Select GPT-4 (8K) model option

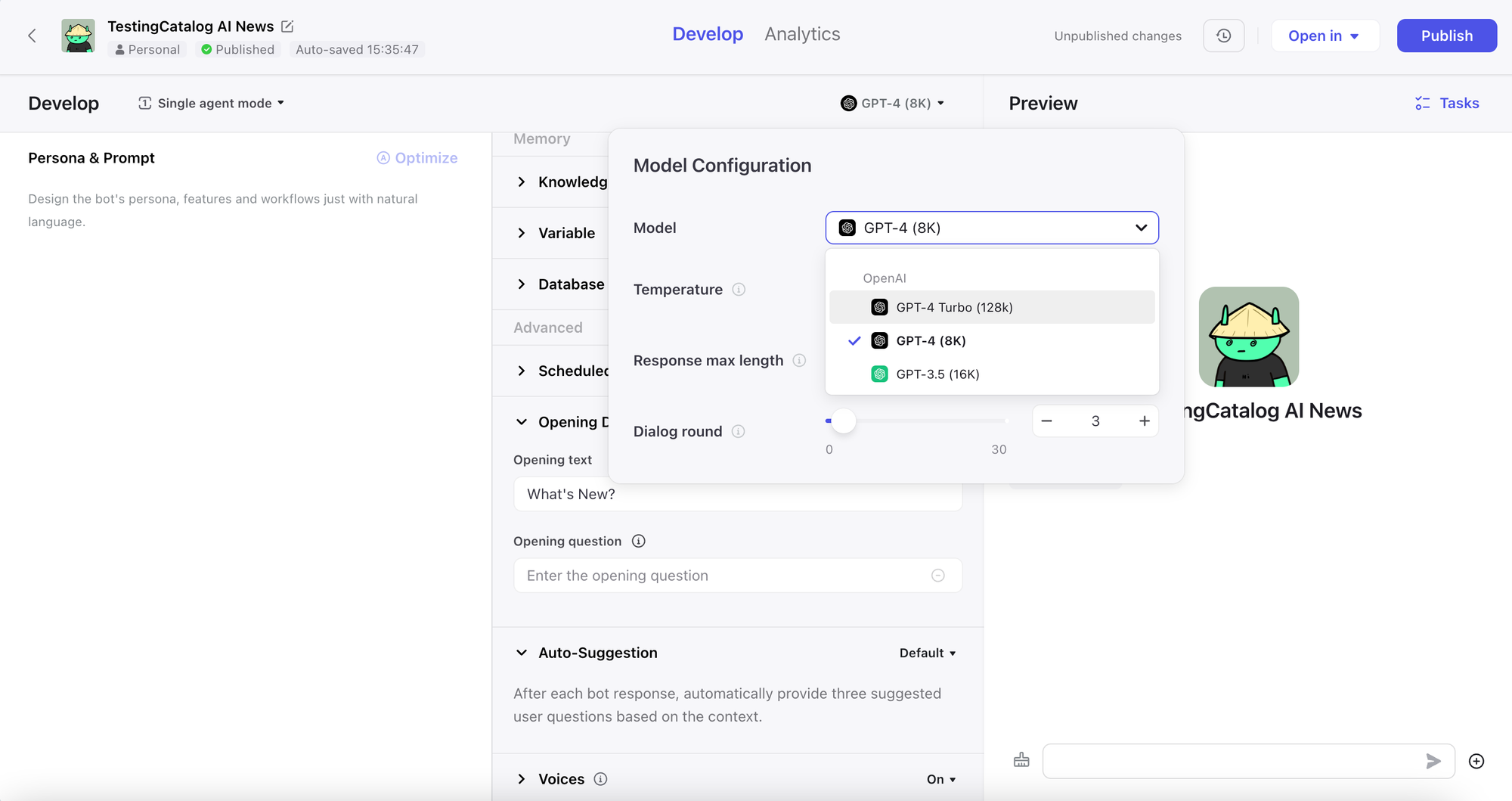[992, 340]
